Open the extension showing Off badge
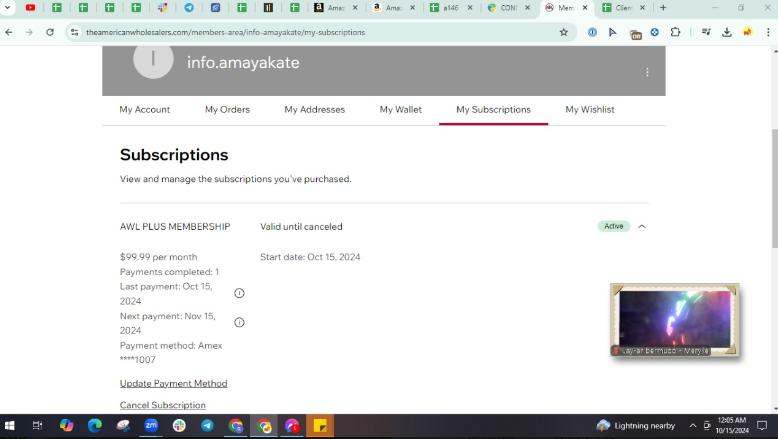 tap(635, 33)
